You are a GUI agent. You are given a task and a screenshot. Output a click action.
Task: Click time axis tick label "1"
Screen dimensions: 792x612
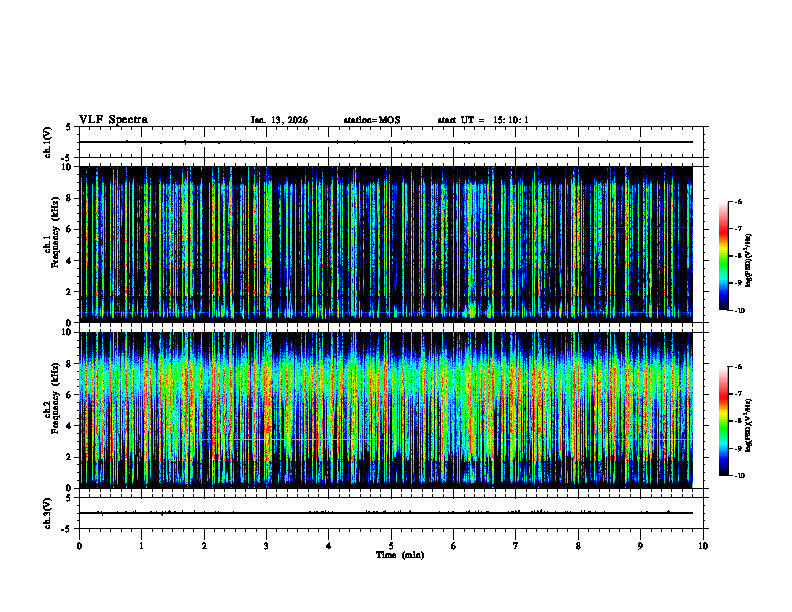pyautogui.click(x=141, y=546)
